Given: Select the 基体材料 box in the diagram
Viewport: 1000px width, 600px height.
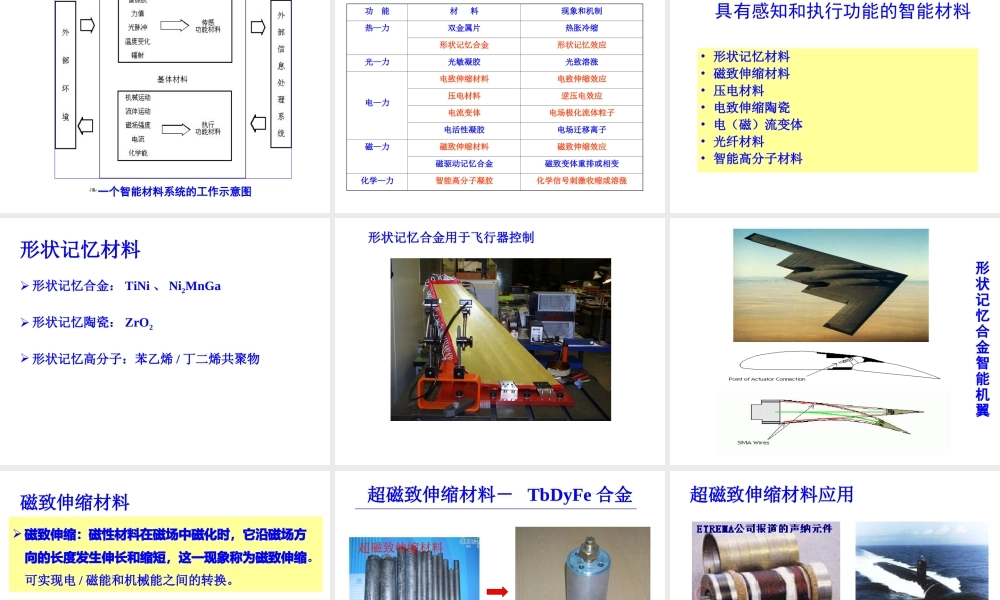Looking at the screenshot, I should click(x=173, y=78).
